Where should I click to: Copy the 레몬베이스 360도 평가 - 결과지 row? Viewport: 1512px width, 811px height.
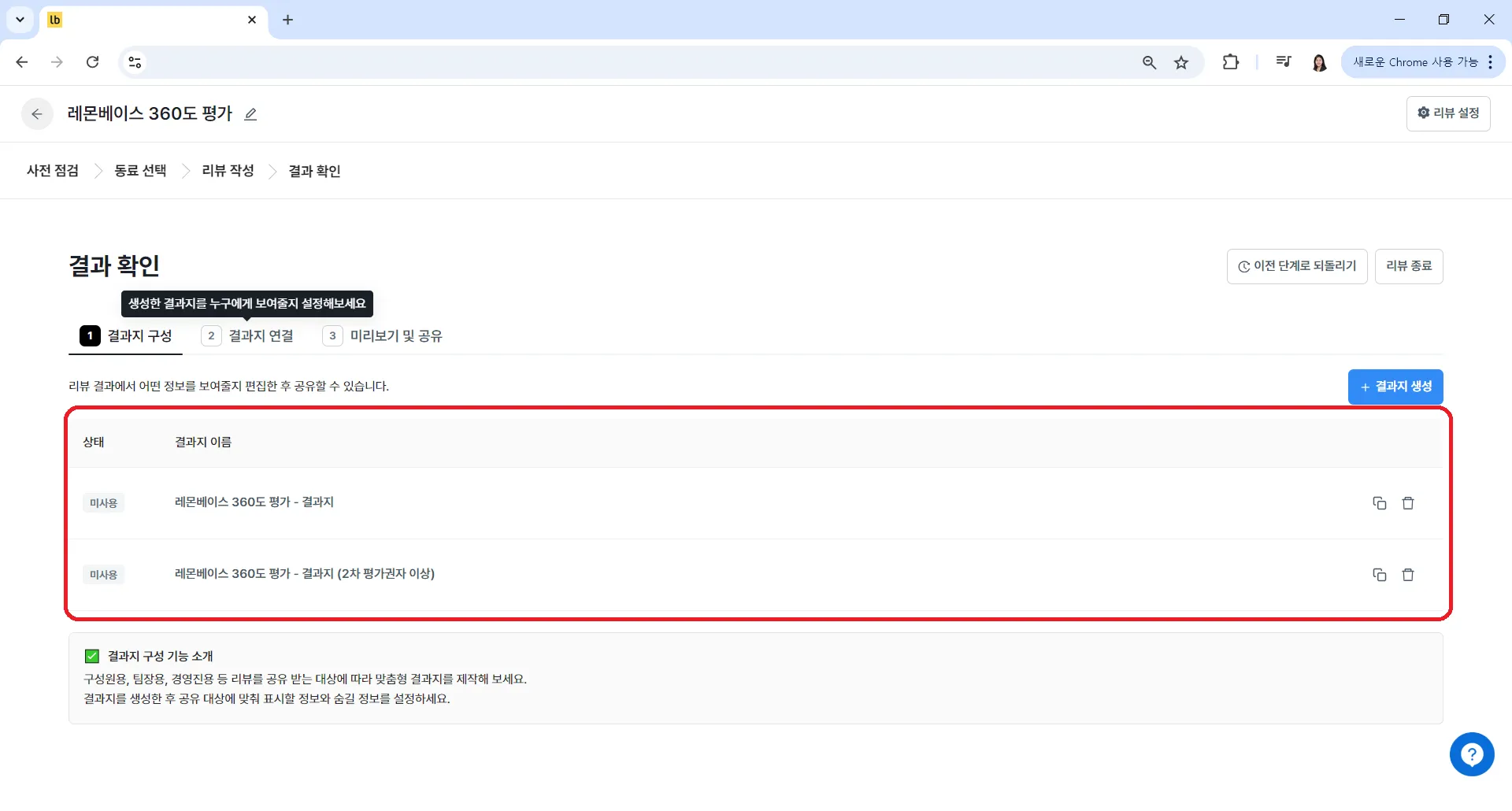tap(1379, 503)
